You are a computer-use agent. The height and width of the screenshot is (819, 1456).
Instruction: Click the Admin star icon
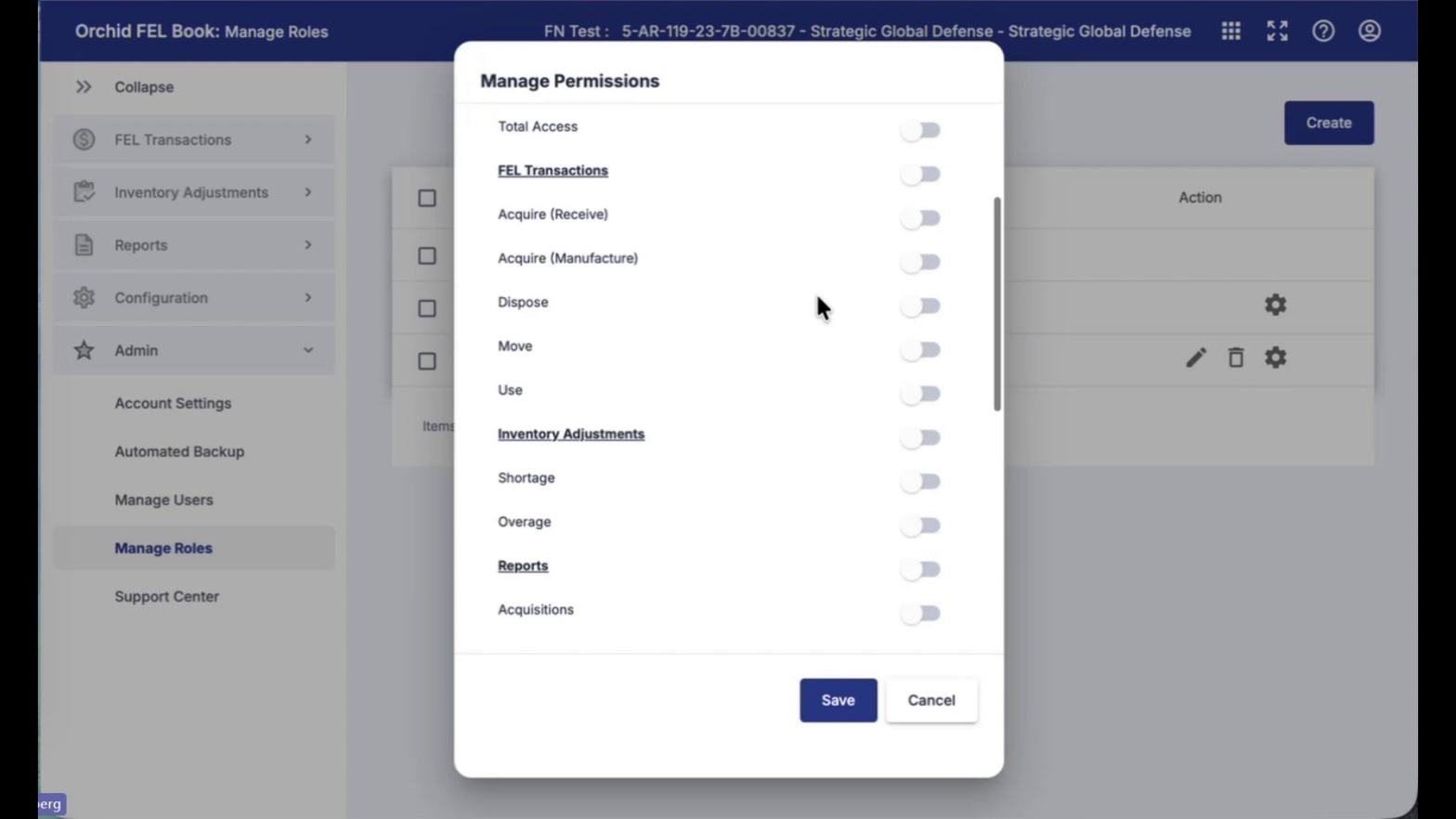tap(84, 350)
